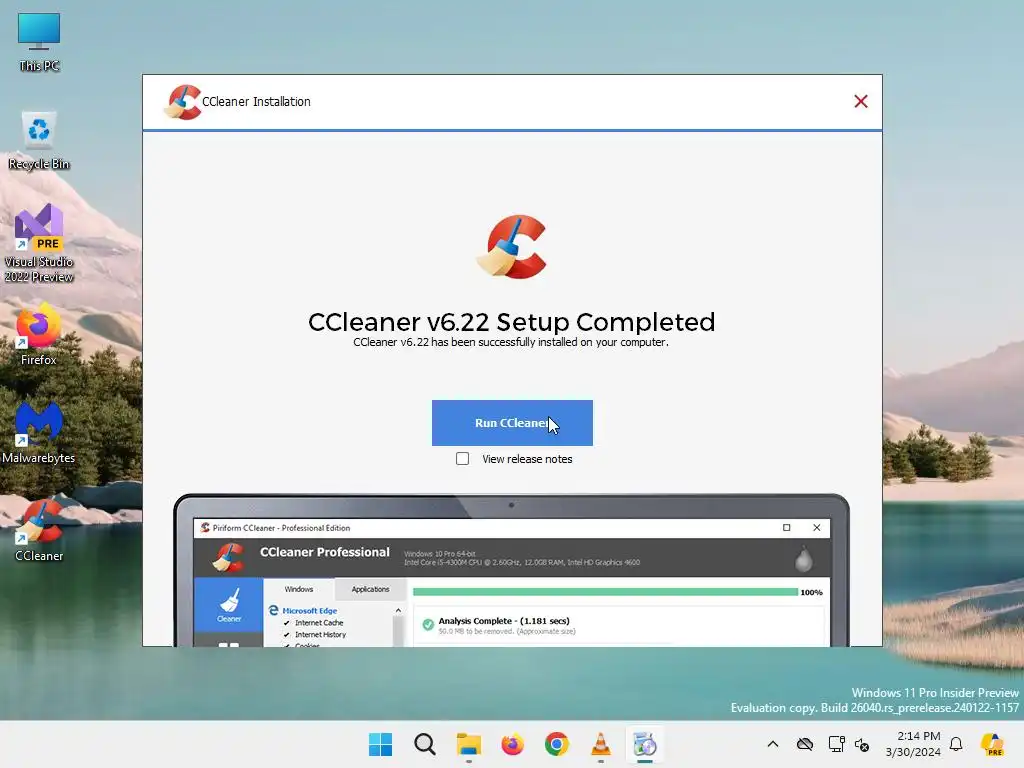The width and height of the screenshot is (1024, 768).
Task: Click the Windows tab in preview image
Action: [x=299, y=589]
